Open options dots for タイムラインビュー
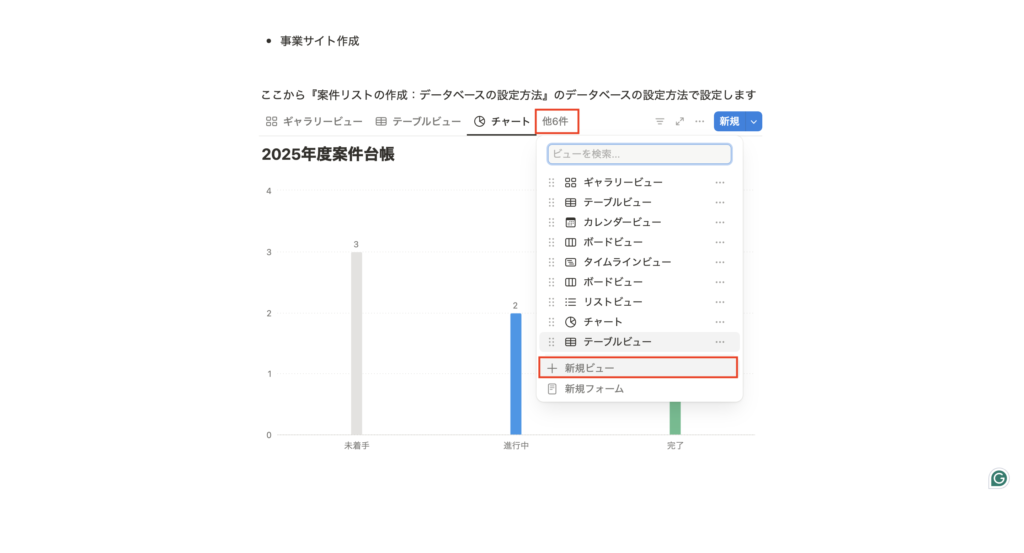Image resolution: width=1024 pixels, height=553 pixels. point(720,262)
